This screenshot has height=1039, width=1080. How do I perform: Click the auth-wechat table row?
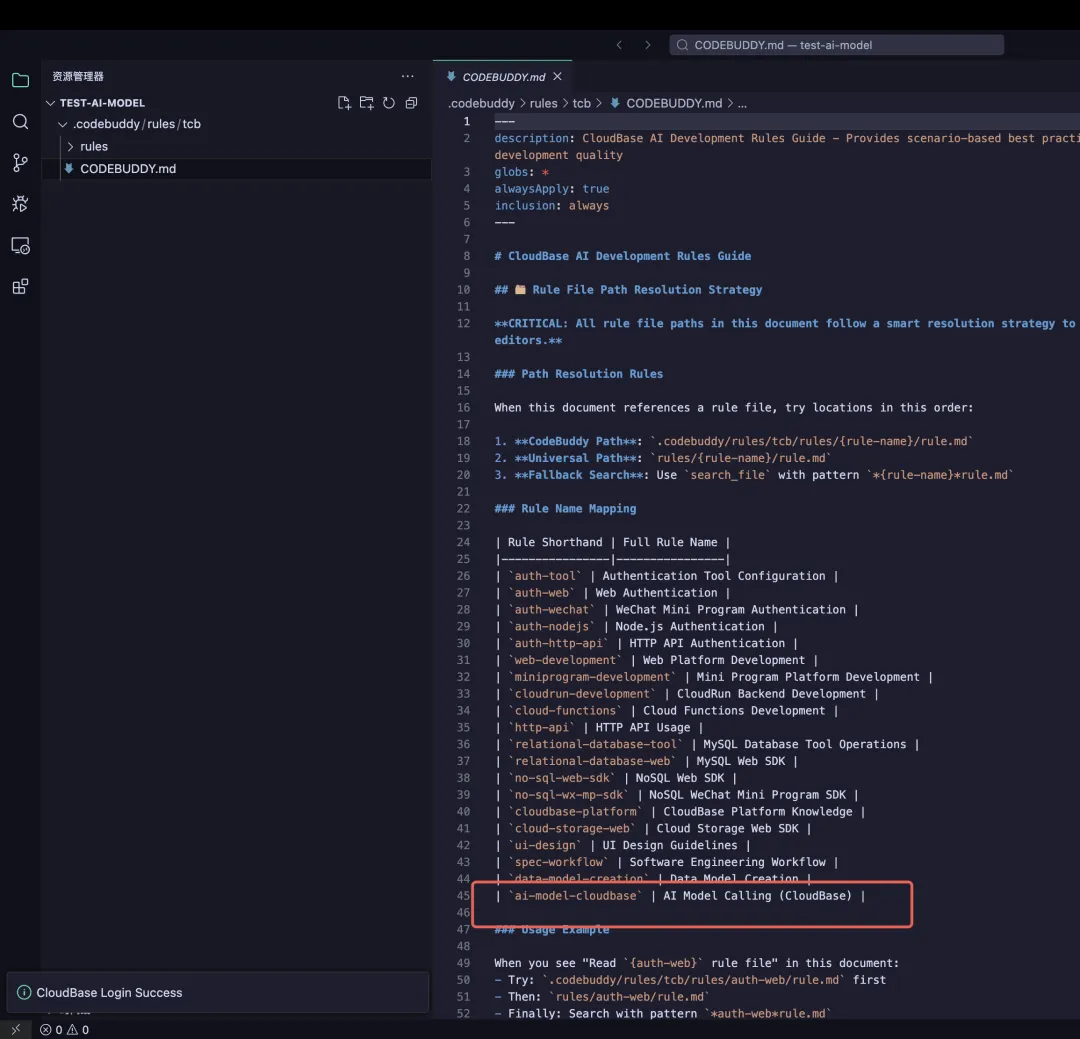point(676,610)
